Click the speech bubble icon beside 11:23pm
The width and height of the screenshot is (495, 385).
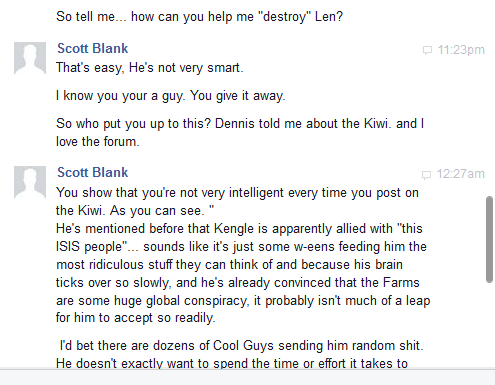[427, 50]
